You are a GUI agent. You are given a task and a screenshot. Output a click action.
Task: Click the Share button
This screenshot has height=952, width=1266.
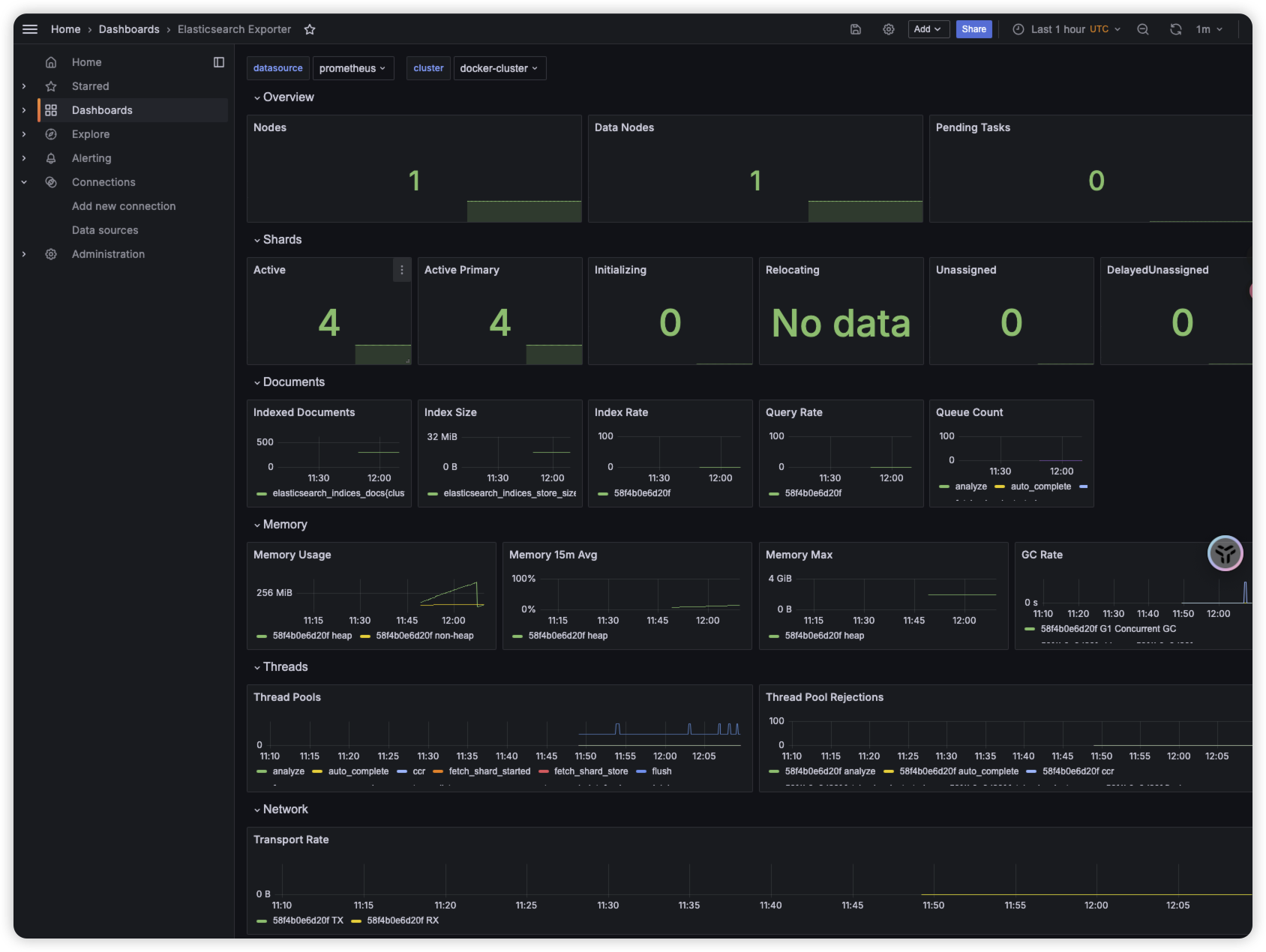[973, 29]
